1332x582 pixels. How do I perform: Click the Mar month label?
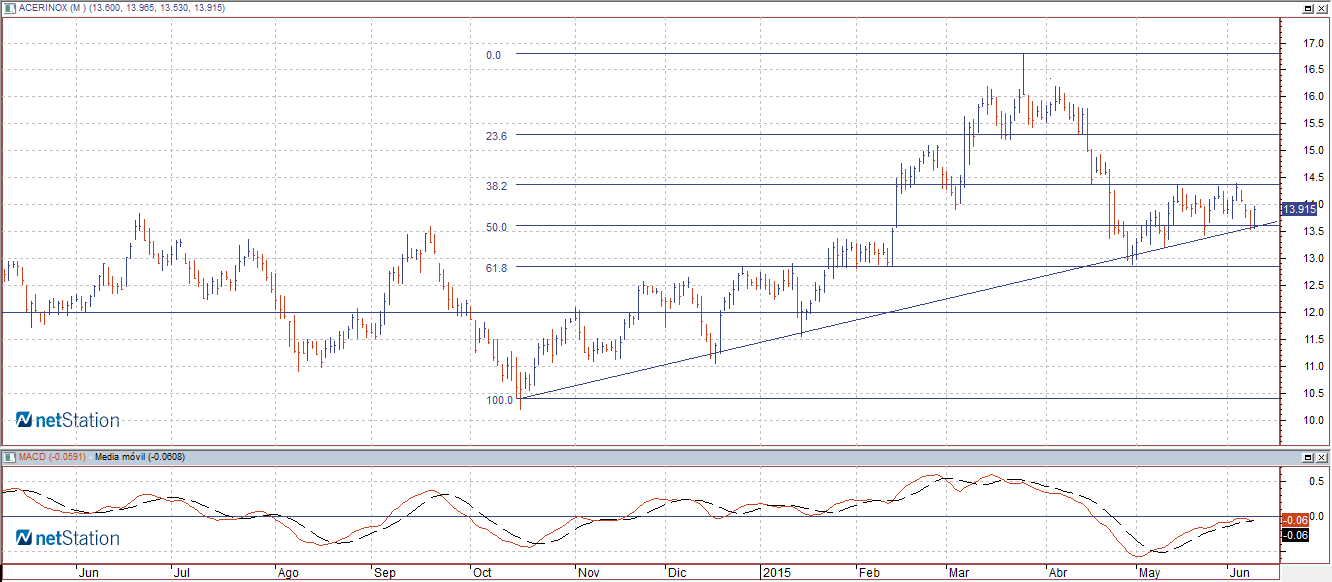[959, 574]
